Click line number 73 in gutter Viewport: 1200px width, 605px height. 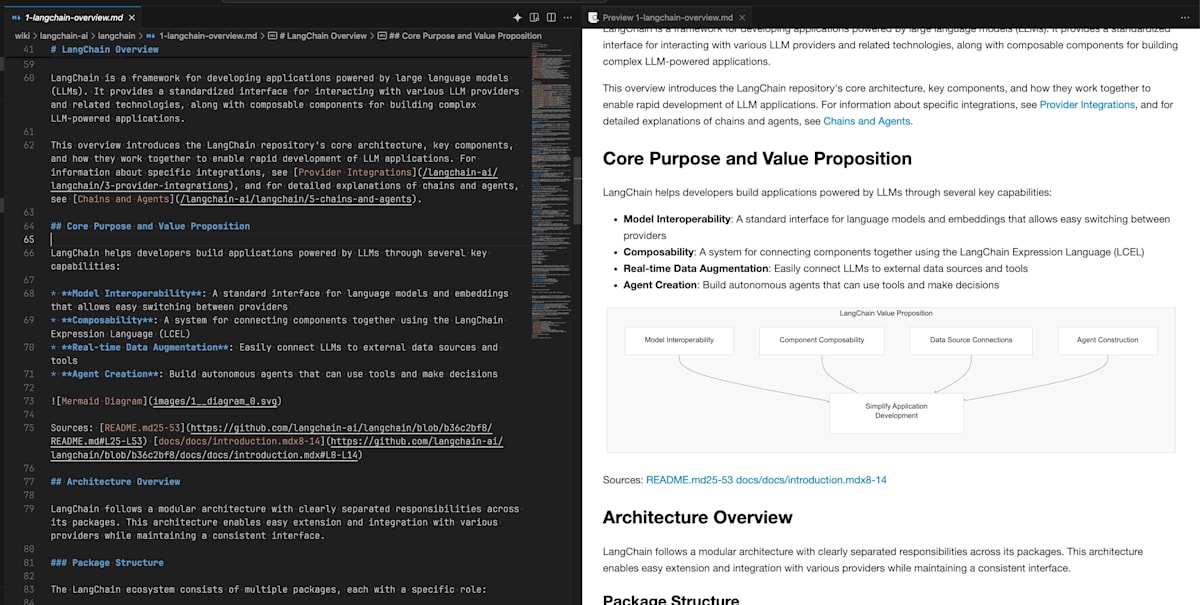click(x=29, y=401)
